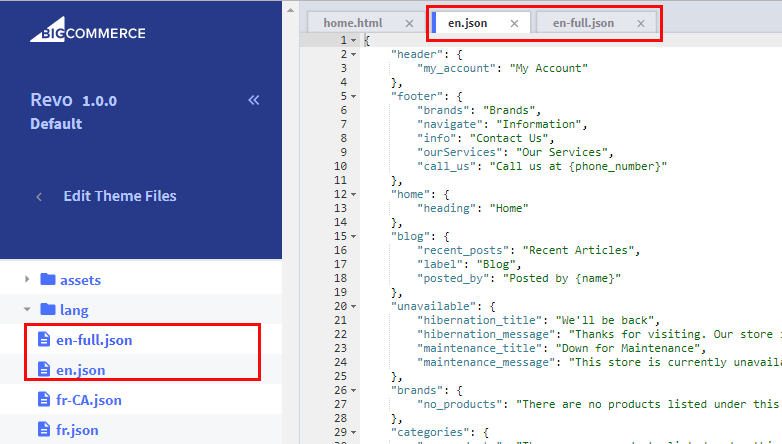Place cursor on the "my_account" line in editor

pyautogui.click(x=502, y=68)
